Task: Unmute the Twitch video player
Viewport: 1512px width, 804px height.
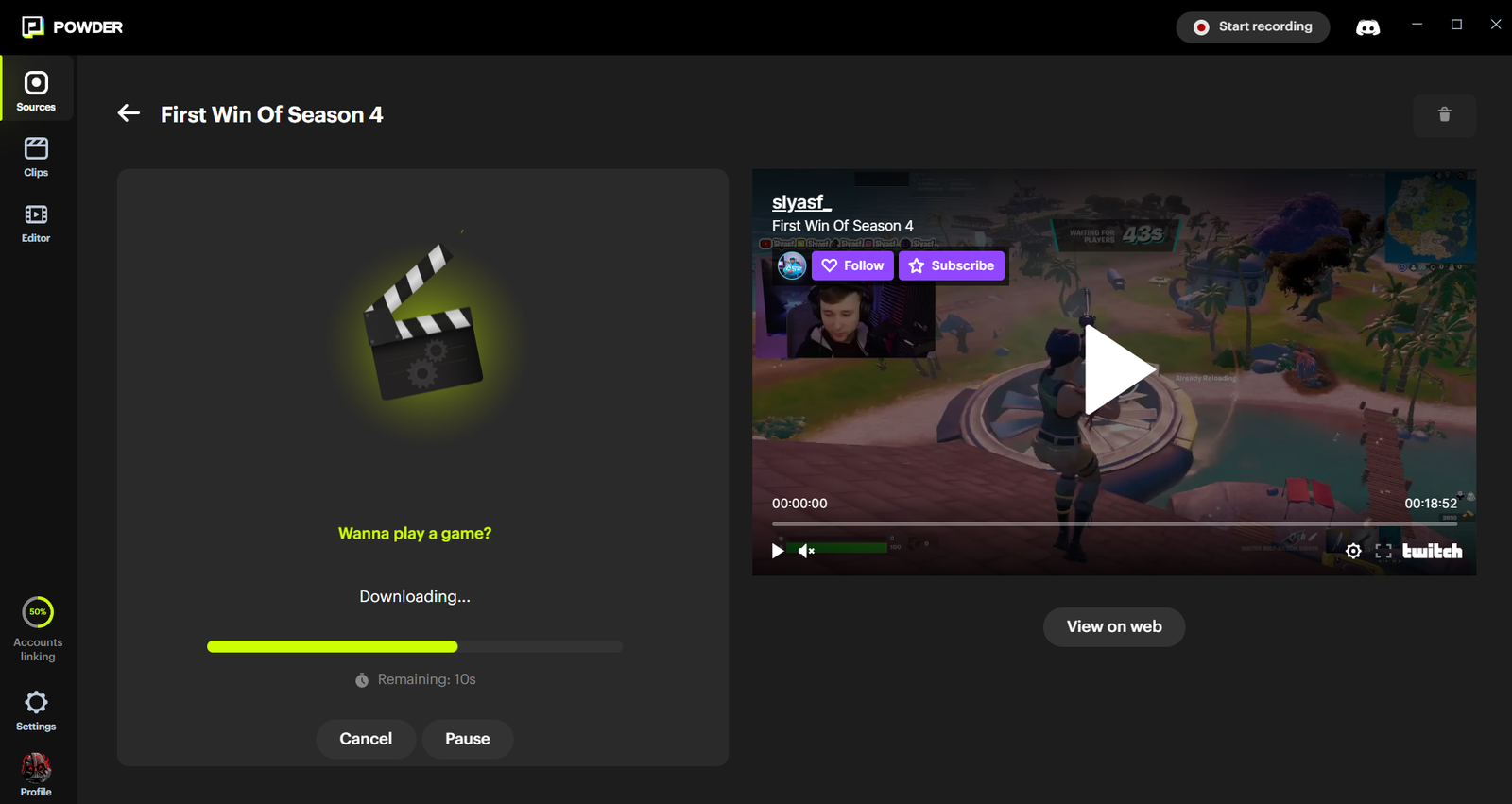Action: 805,551
